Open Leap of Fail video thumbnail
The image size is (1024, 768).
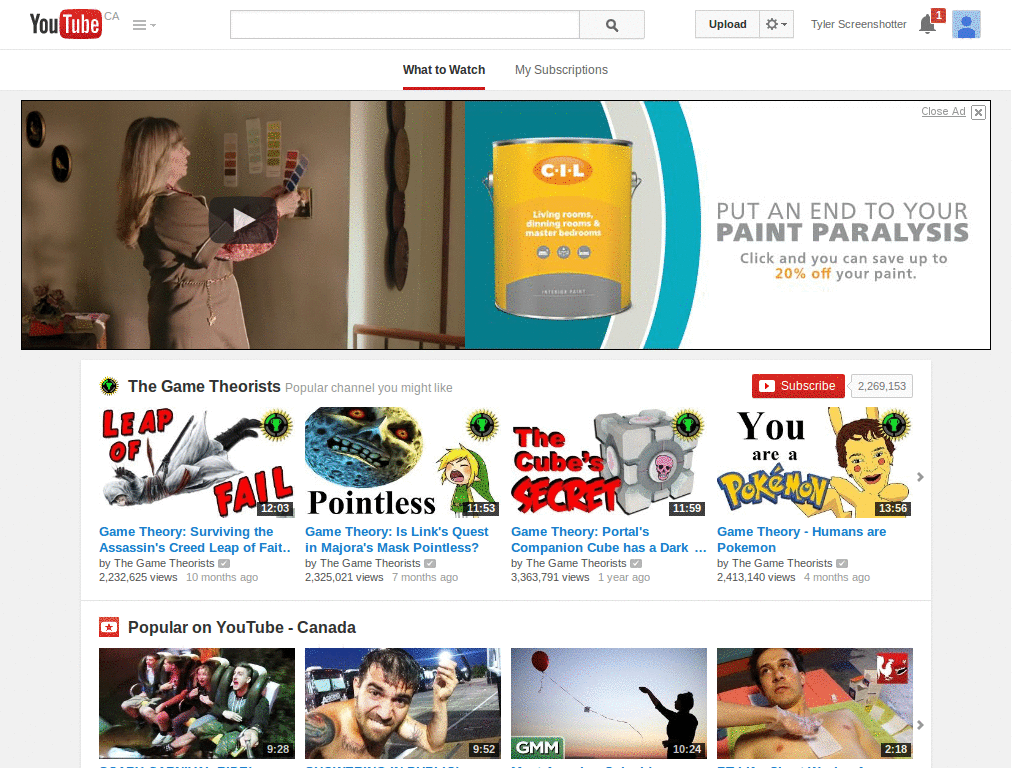pos(197,462)
